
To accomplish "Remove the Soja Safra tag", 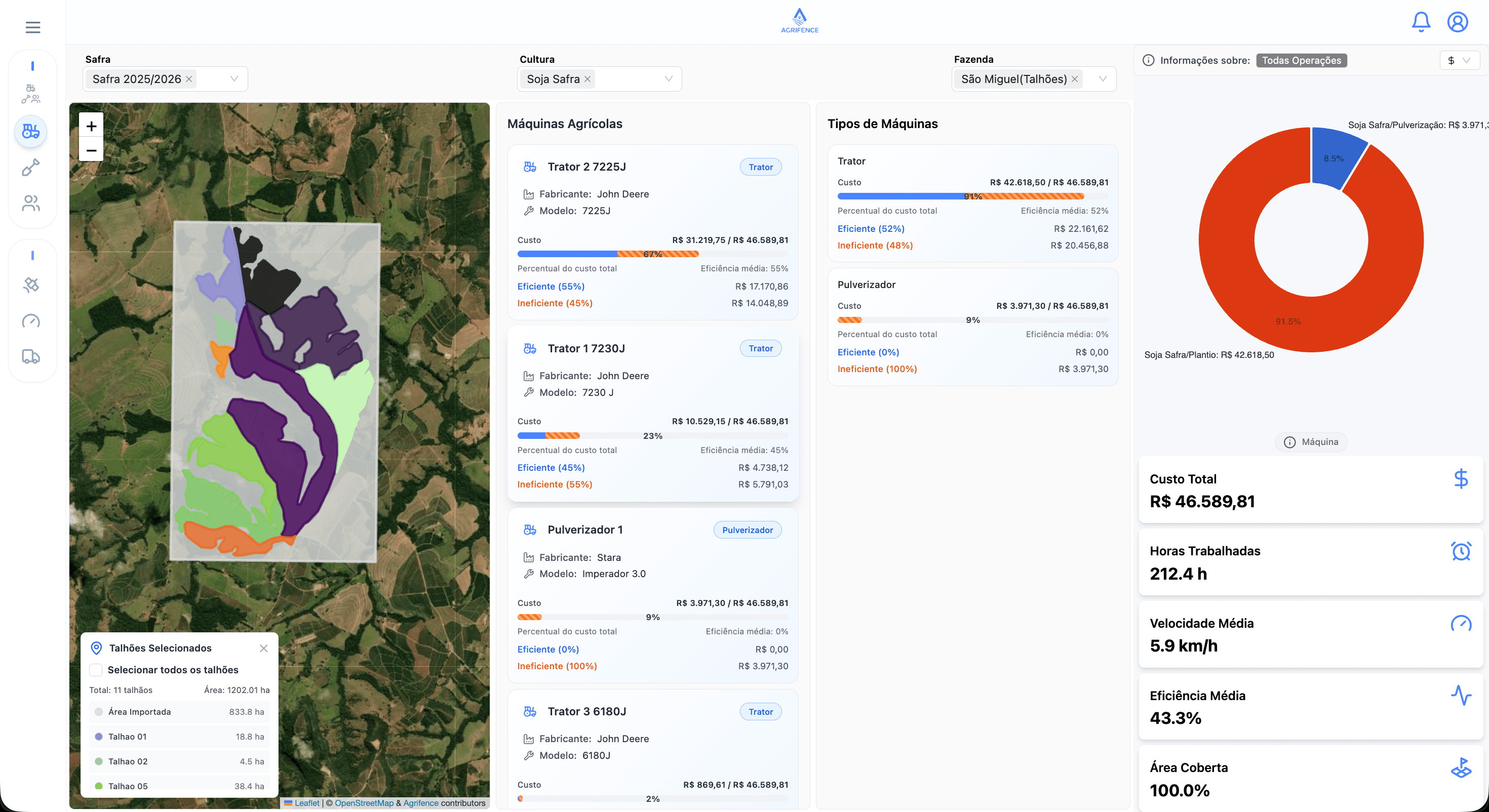I will pyautogui.click(x=587, y=79).
